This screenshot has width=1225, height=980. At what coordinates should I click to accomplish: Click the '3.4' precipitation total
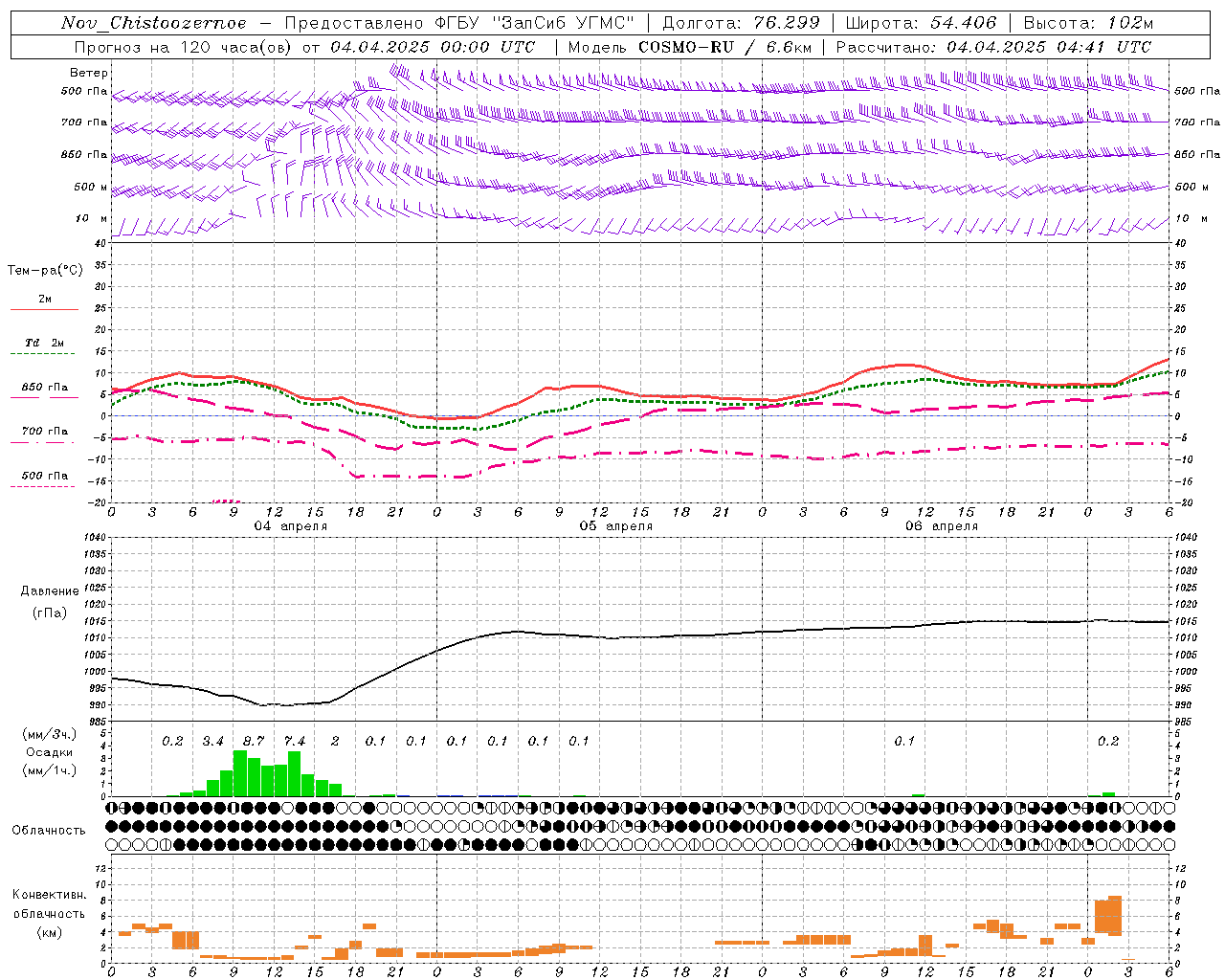point(212,742)
